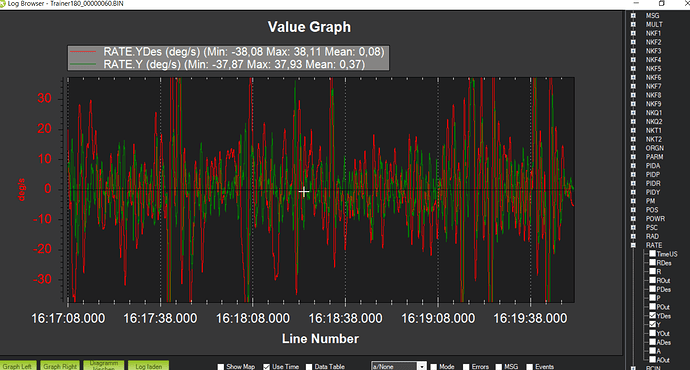Collapse the RATE tree node
The image size is (690, 370).
[x=633, y=245]
